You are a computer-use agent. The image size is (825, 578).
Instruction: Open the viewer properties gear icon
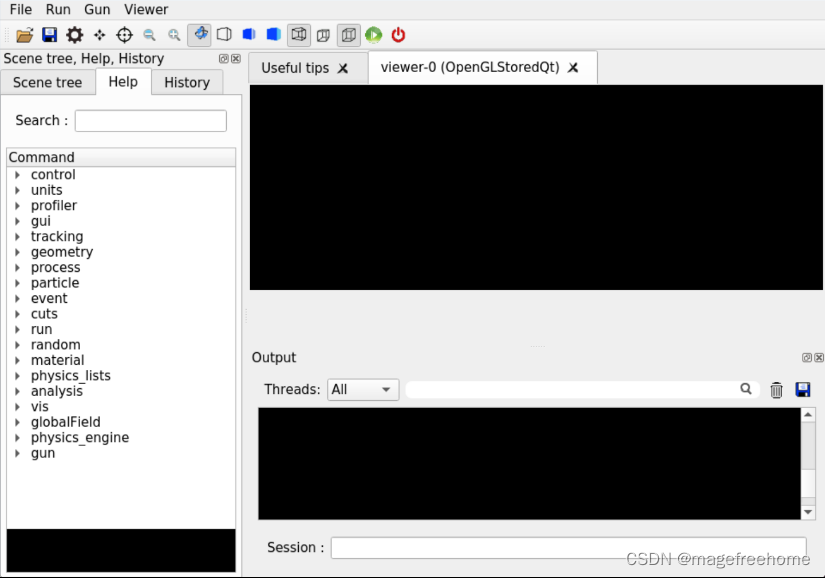74,34
